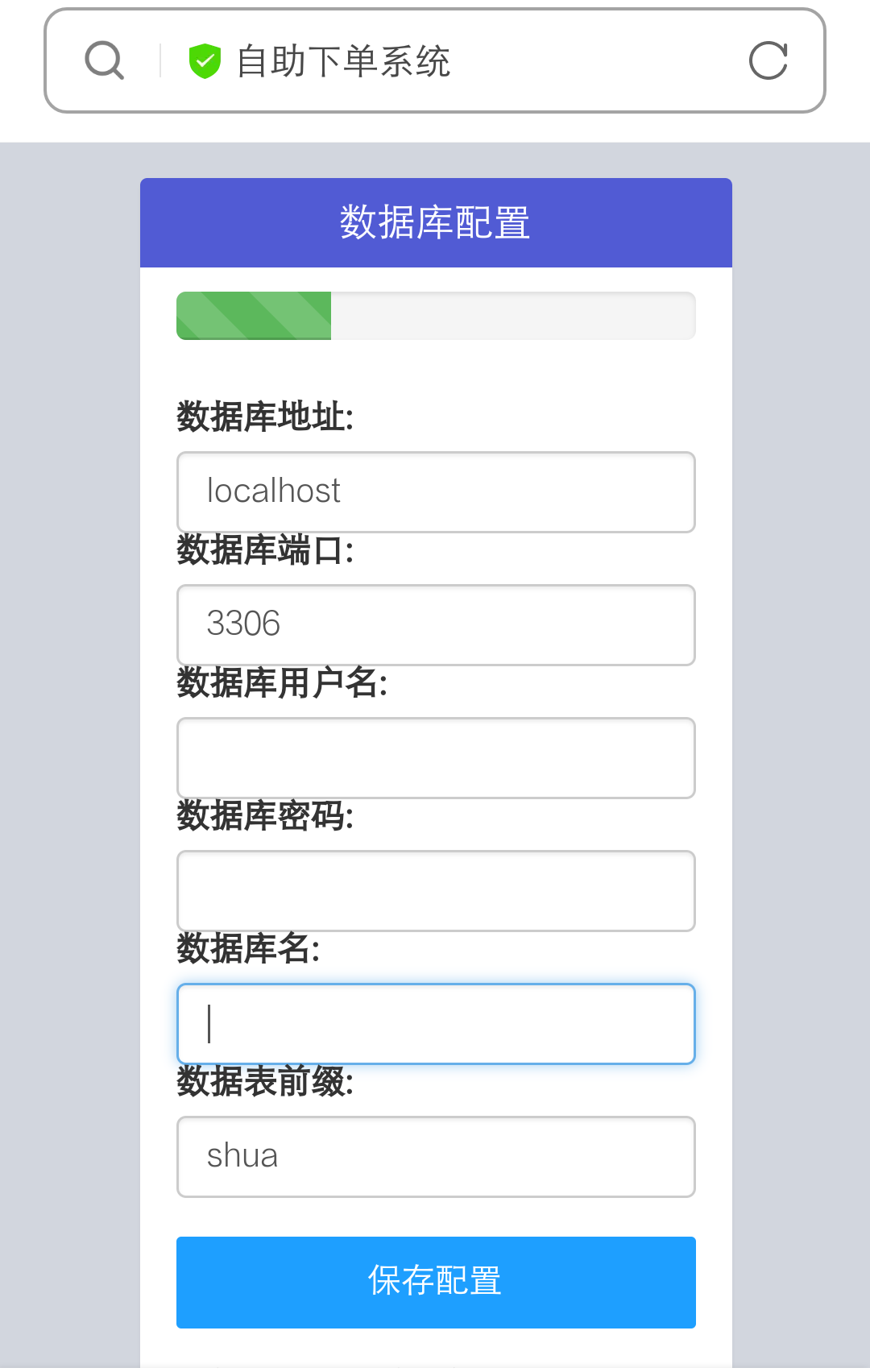
Task: Click the empty 数据库密码 input field
Action: point(435,891)
